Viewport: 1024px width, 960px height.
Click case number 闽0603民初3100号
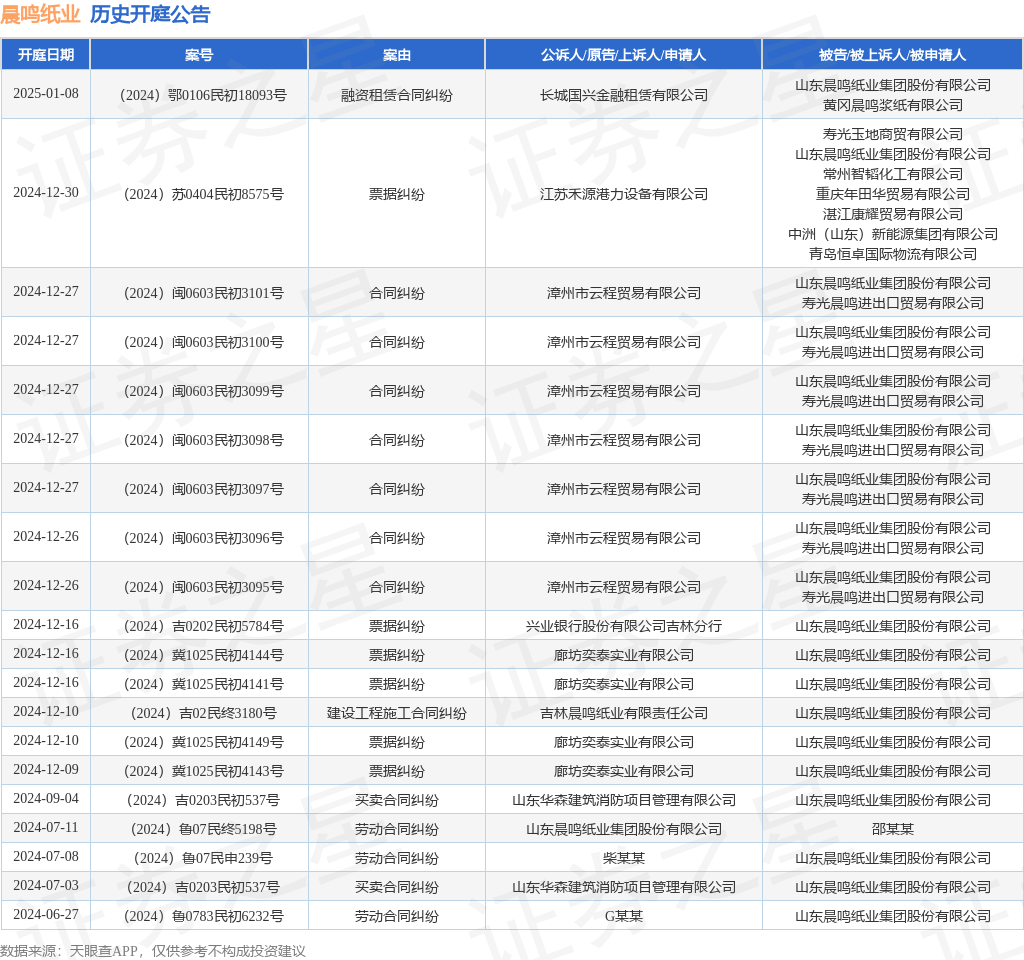(x=203, y=342)
